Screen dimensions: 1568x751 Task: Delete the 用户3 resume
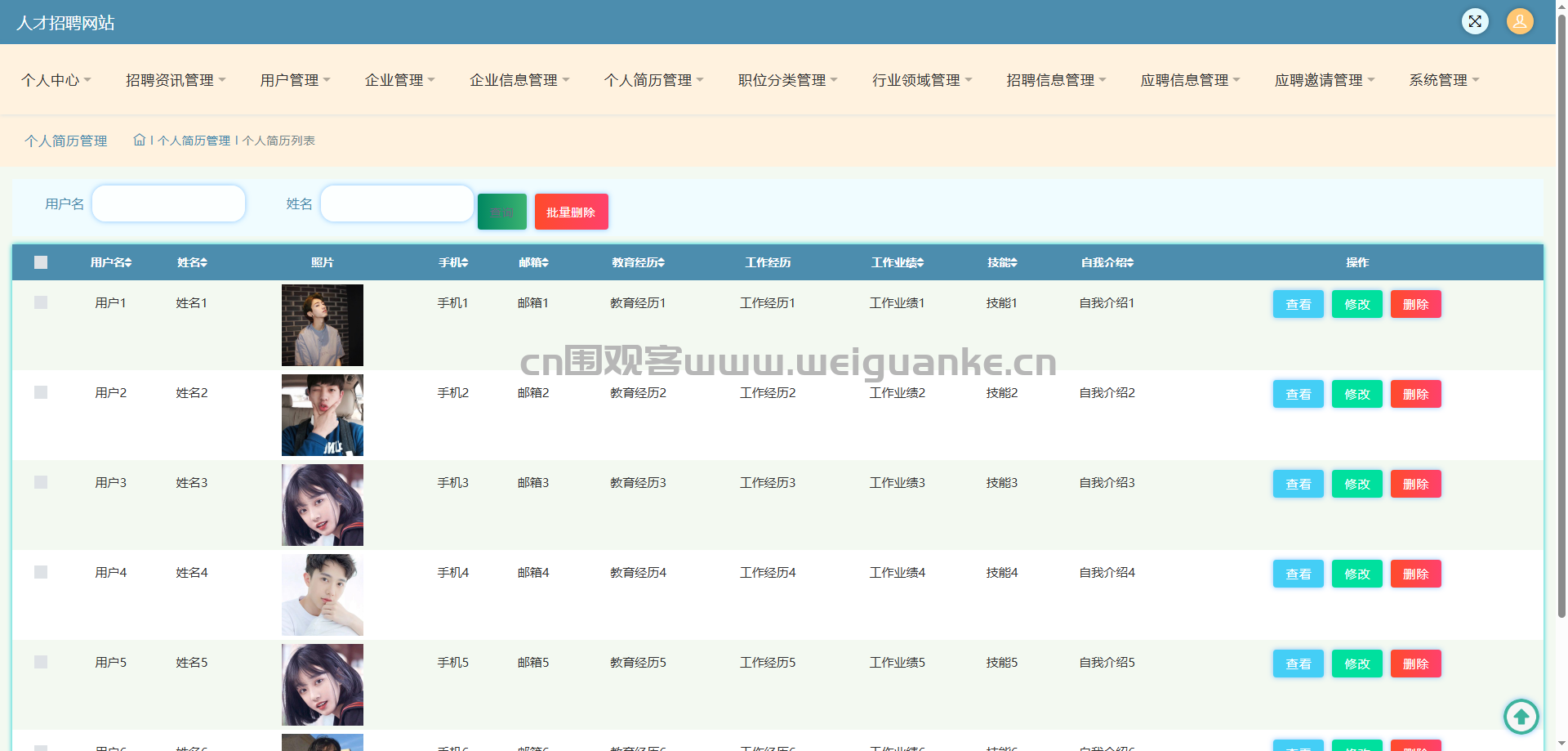[1416, 484]
